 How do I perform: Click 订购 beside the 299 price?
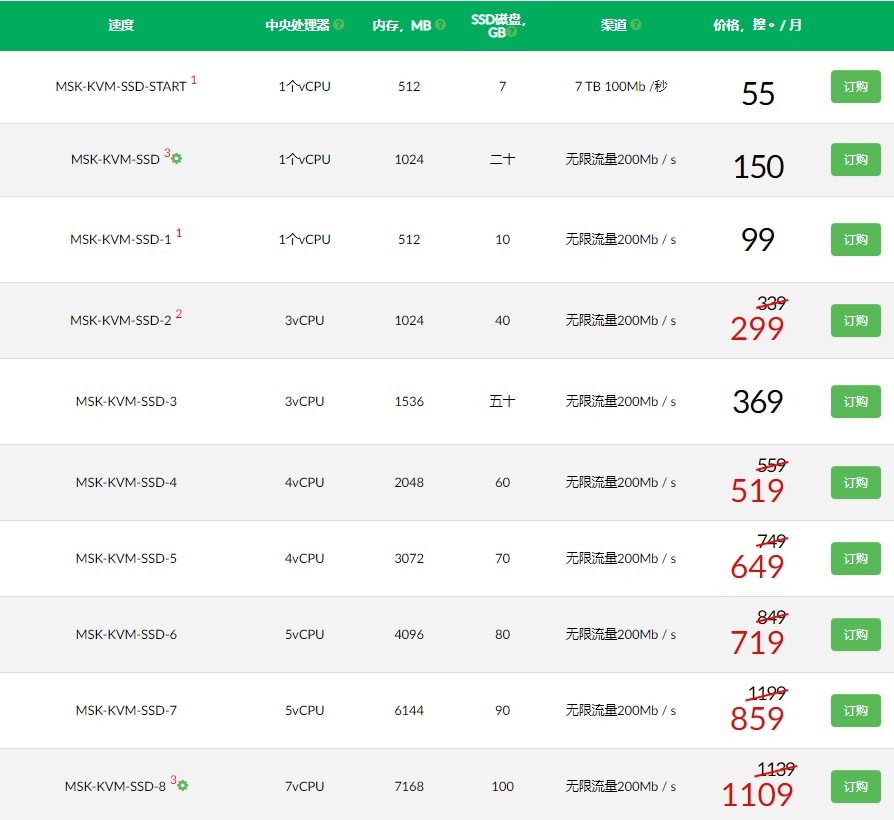pos(855,320)
